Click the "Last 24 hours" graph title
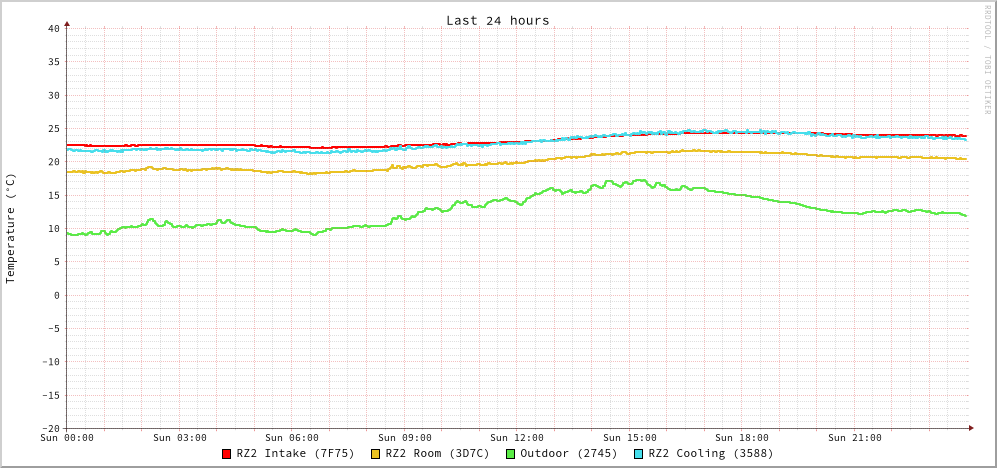The image size is (997, 468). click(x=497, y=20)
